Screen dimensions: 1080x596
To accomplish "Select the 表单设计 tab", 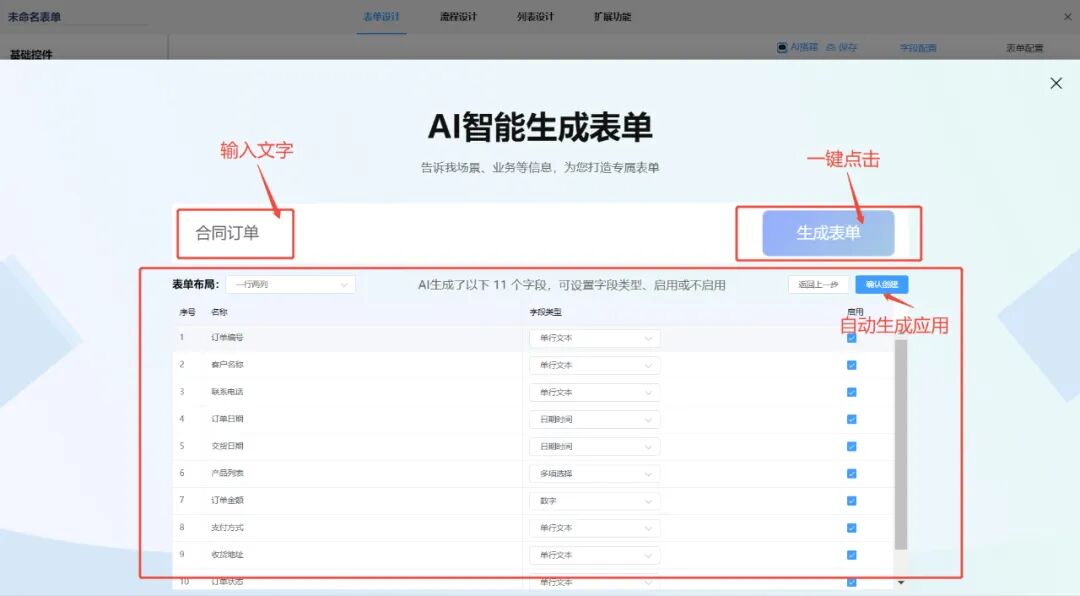I will pos(382,16).
